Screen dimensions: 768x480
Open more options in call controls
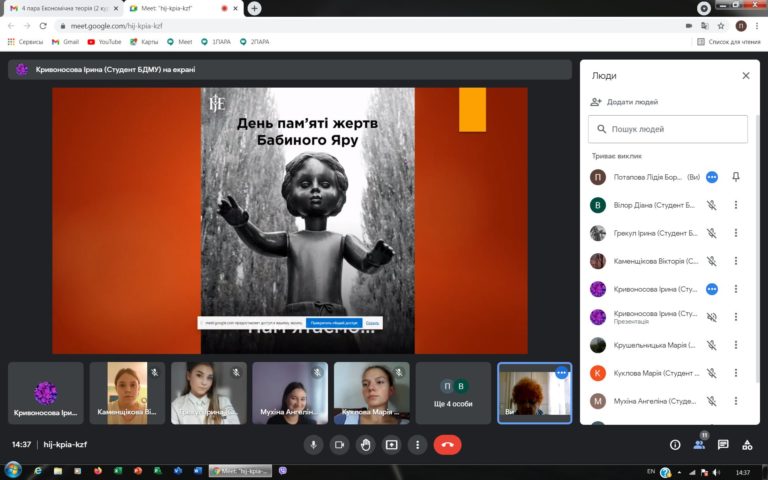coord(417,445)
